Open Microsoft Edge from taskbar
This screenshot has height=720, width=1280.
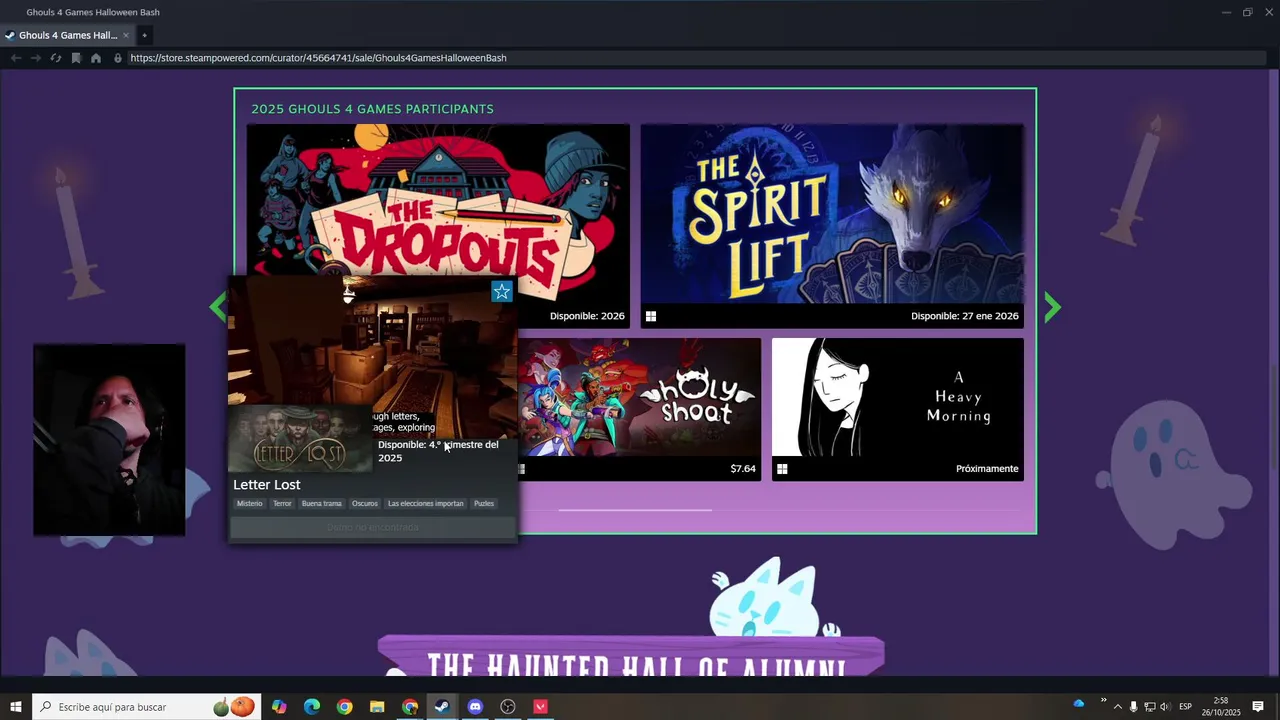pos(312,707)
